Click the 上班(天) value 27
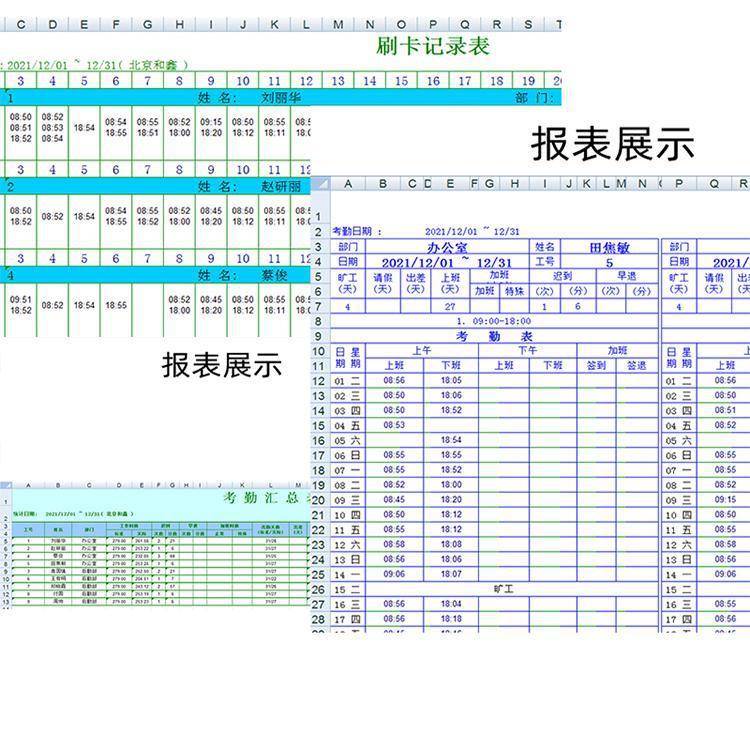 [x=450, y=307]
